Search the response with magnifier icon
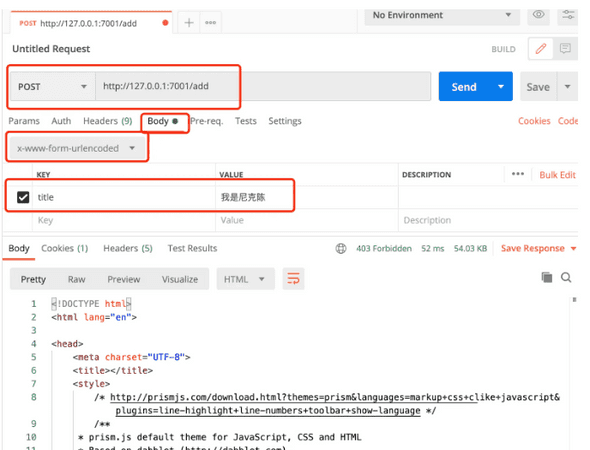 566,278
